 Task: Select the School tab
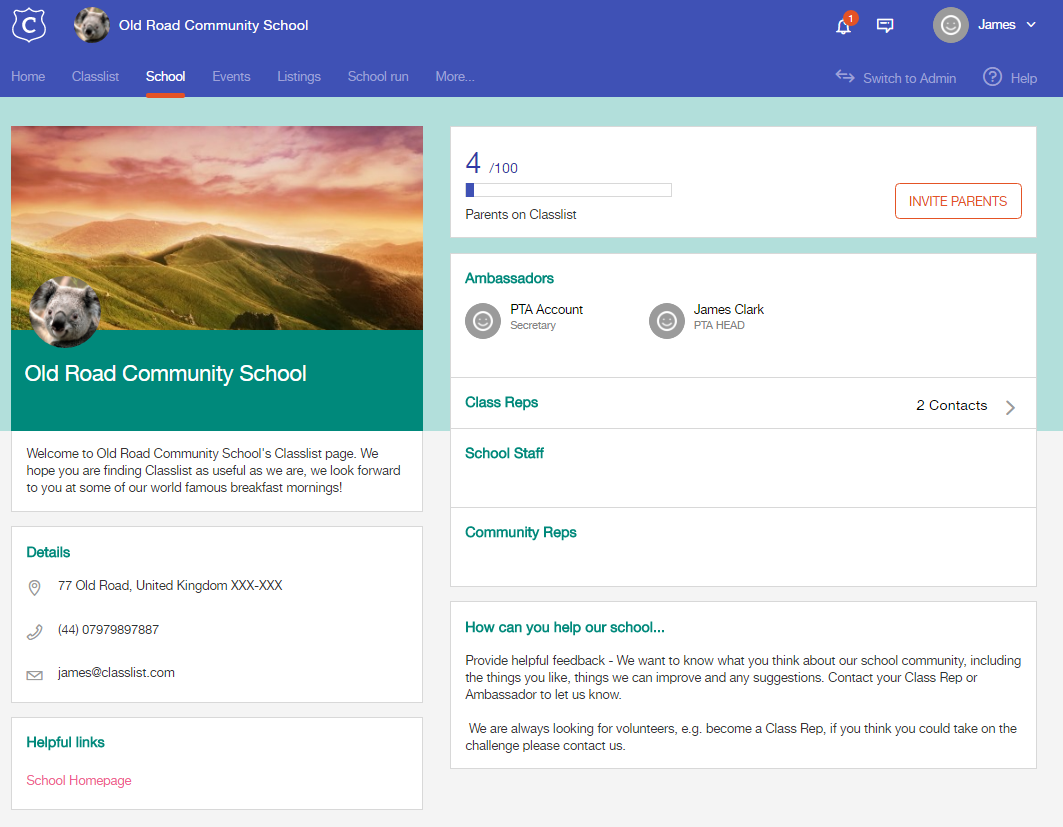tap(165, 77)
